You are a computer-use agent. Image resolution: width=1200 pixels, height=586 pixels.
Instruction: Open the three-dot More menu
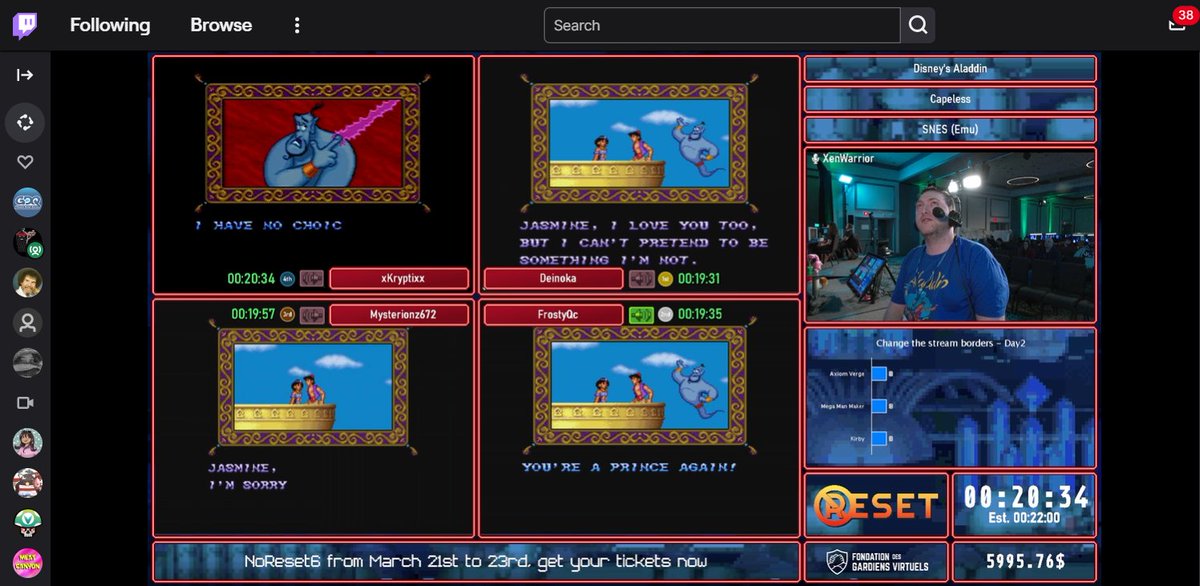pyautogui.click(x=297, y=25)
